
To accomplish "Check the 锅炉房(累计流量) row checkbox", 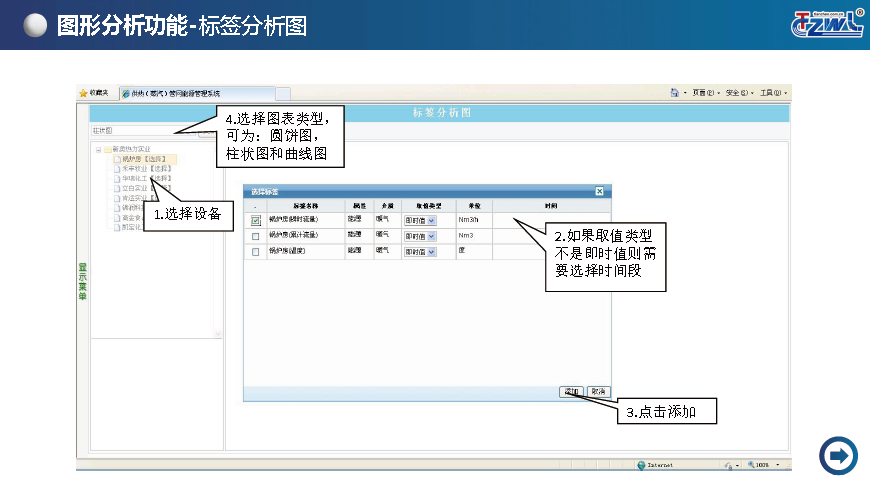I will click(x=255, y=236).
